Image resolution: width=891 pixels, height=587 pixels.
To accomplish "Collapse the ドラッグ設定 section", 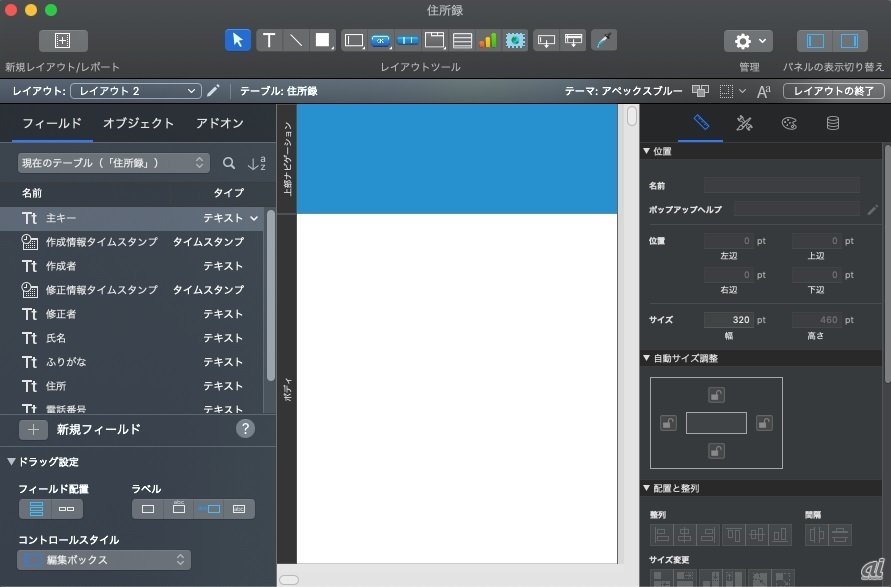I will 12,462.
